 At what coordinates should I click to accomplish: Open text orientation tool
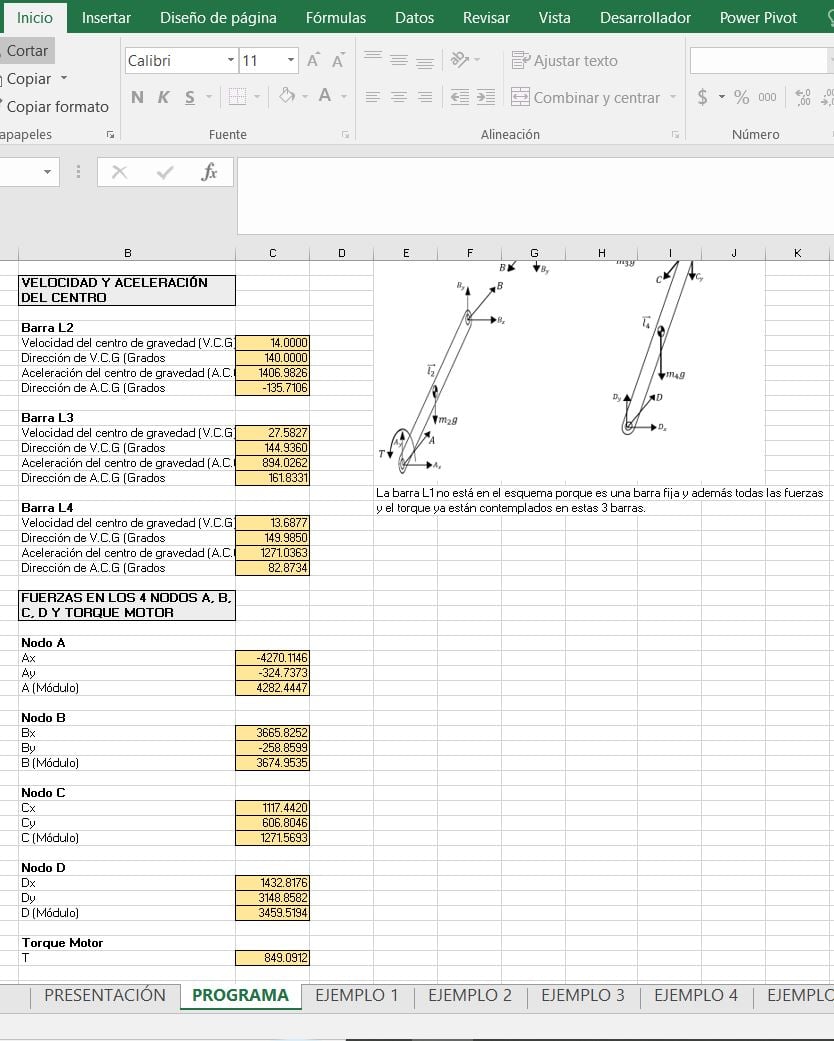coord(459,60)
